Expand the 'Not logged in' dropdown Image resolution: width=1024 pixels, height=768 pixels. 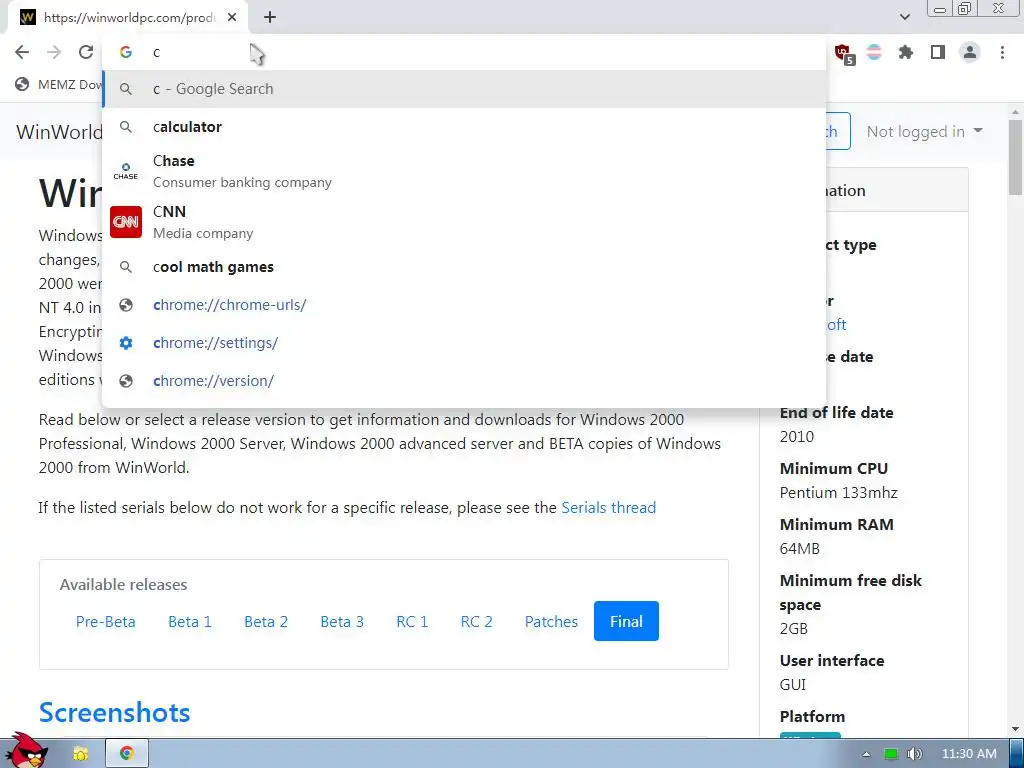pos(924,131)
